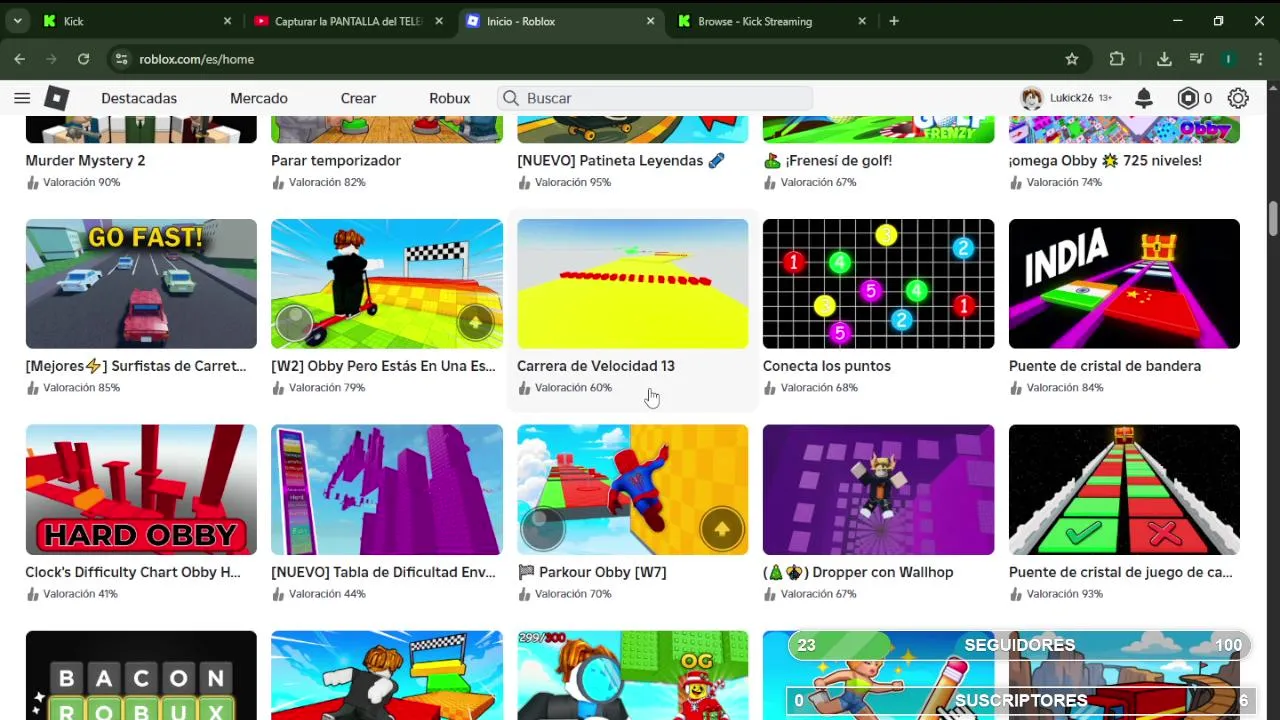
Task: Switch to the first Kick tab
Action: coord(137,21)
